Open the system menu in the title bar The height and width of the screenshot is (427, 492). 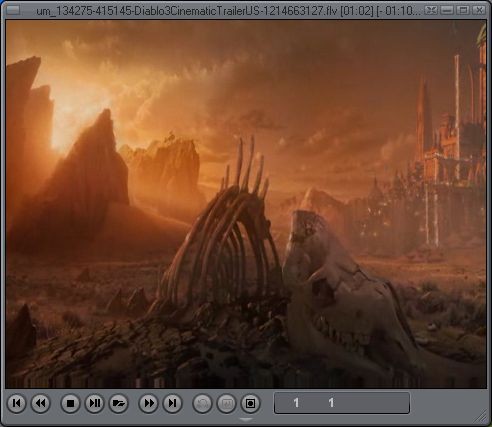coord(13,10)
